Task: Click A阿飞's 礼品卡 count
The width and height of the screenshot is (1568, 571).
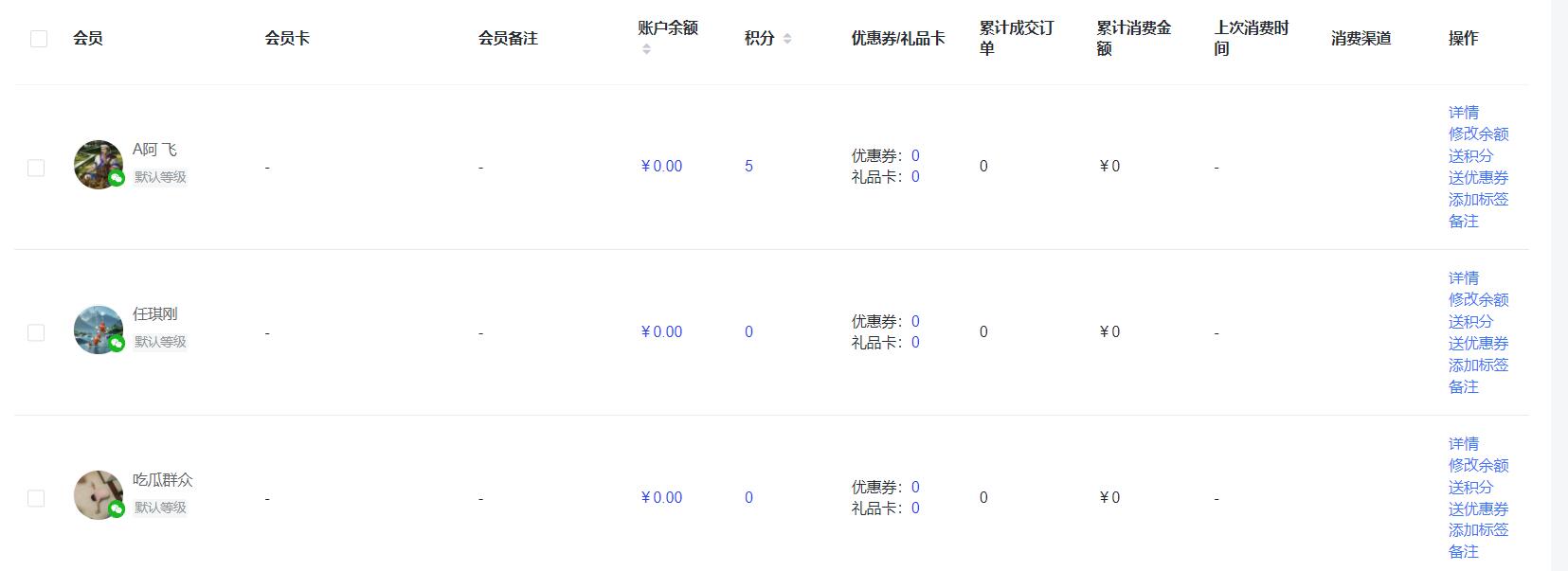Action: click(x=915, y=177)
